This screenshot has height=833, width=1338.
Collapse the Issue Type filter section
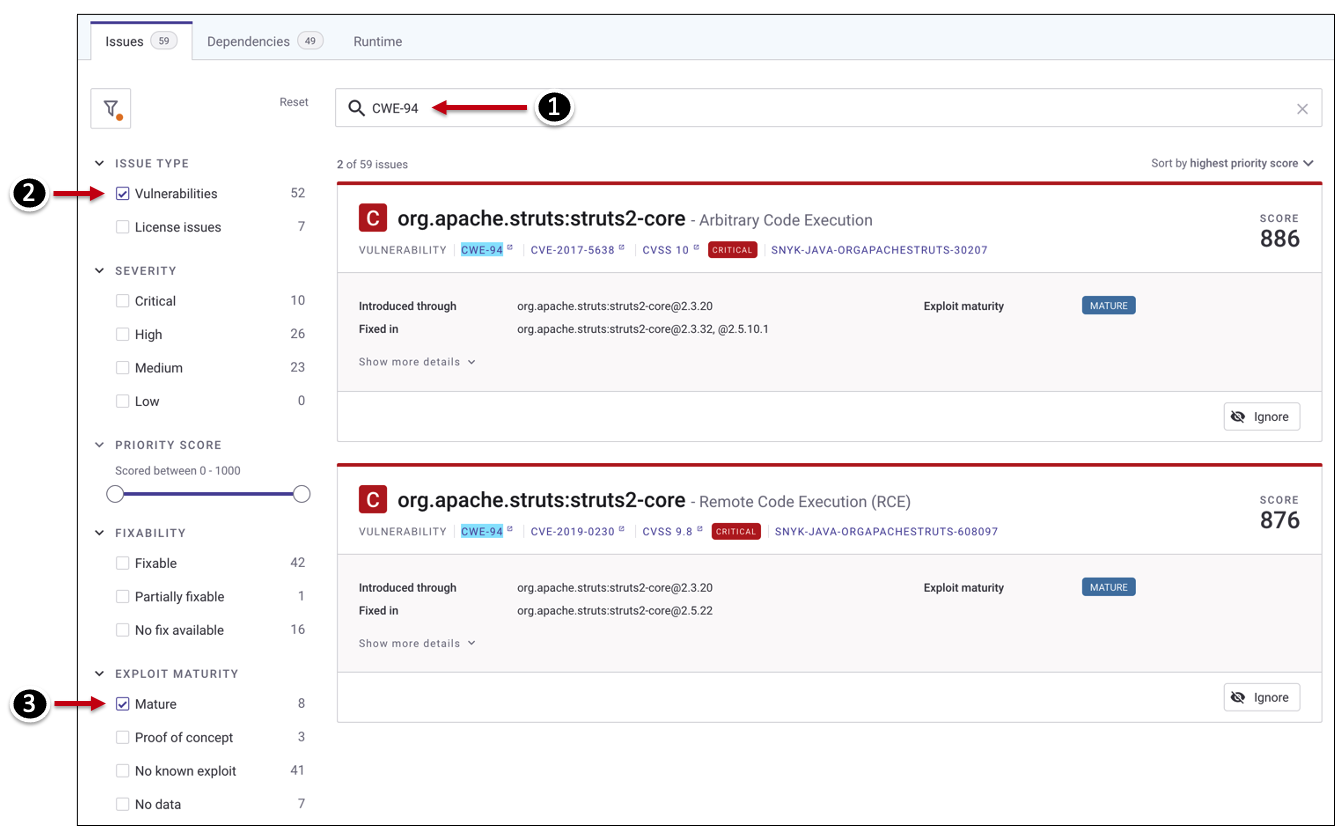coord(99,163)
